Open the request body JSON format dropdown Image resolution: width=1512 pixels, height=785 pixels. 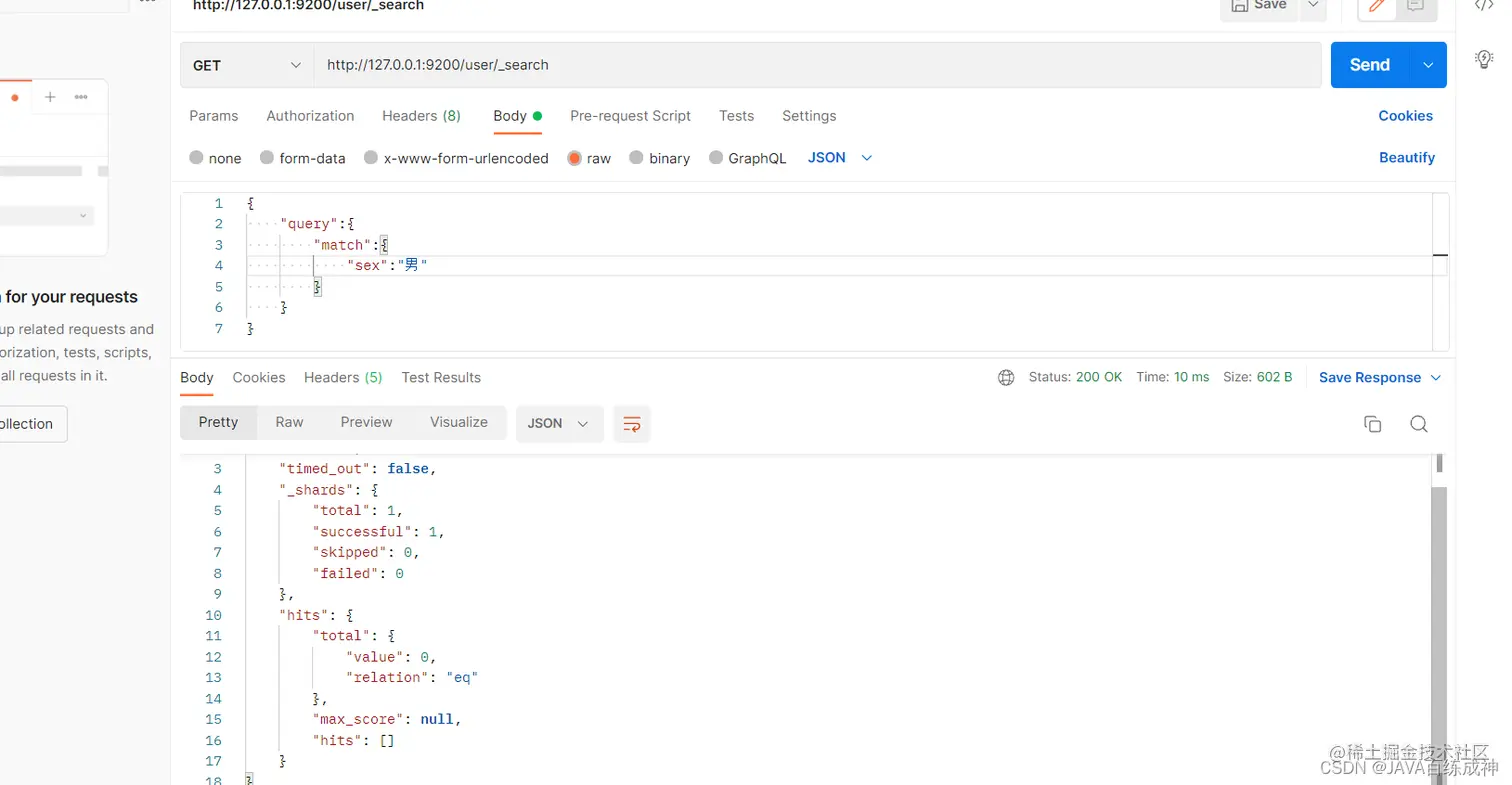(x=840, y=158)
